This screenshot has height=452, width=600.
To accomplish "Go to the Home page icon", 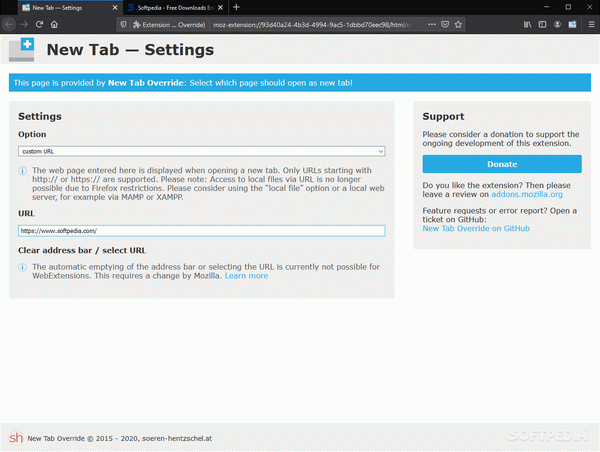I will click(54, 24).
